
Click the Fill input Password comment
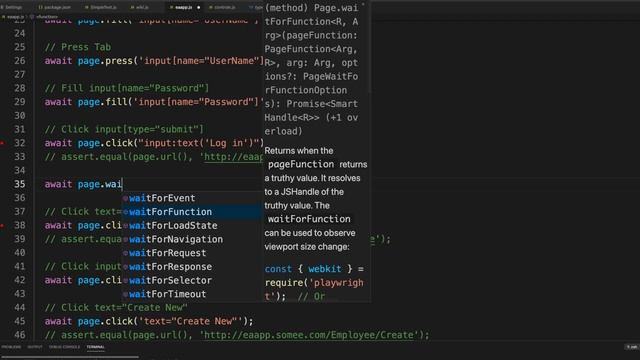click(127, 88)
